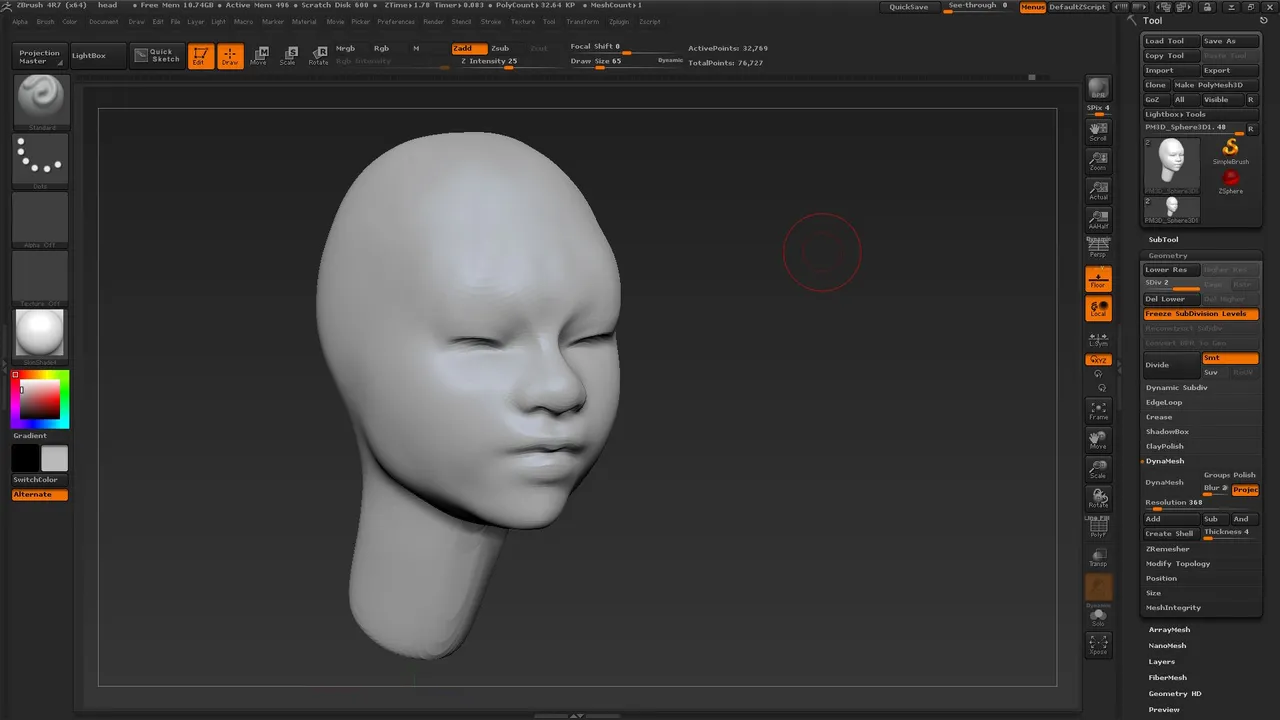Open Quick Sketch mode
This screenshot has height=720, width=1280.
(157, 55)
